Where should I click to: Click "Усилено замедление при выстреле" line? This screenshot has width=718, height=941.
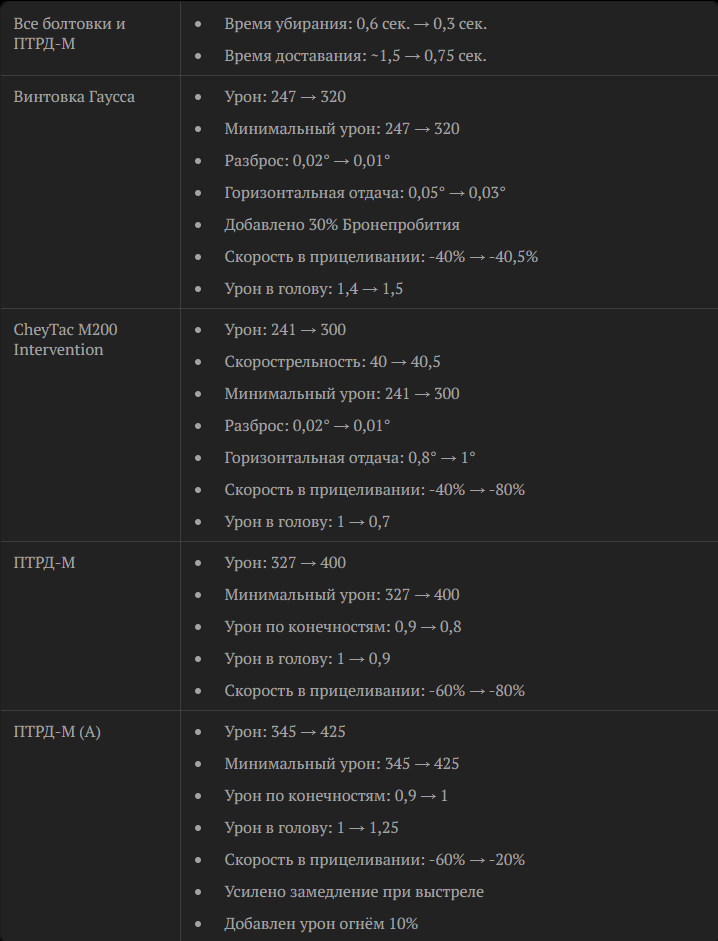[354, 892]
